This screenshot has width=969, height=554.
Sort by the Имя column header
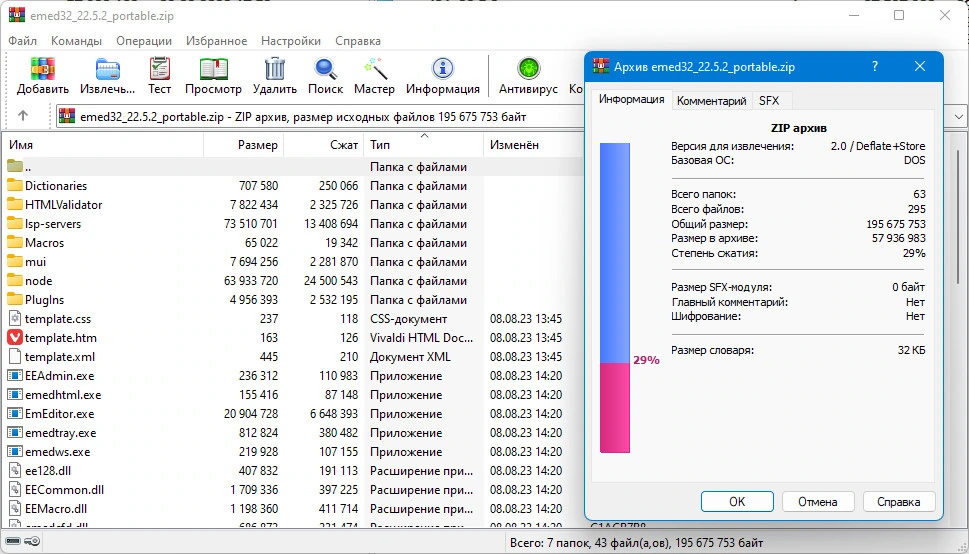[x=103, y=145]
